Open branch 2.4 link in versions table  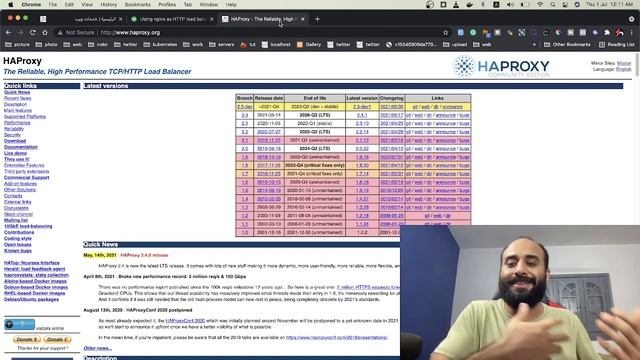(x=244, y=115)
